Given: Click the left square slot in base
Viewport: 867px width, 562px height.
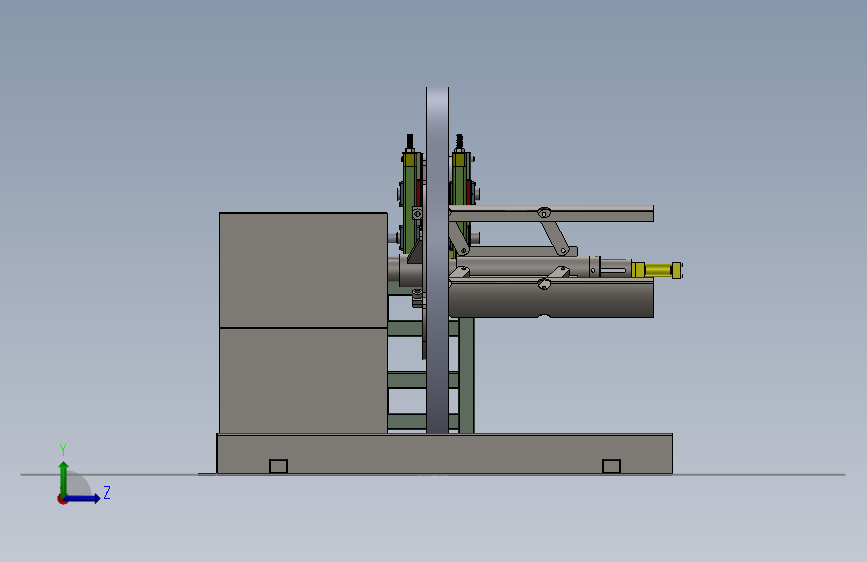Looking at the screenshot, I should point(278,466).
